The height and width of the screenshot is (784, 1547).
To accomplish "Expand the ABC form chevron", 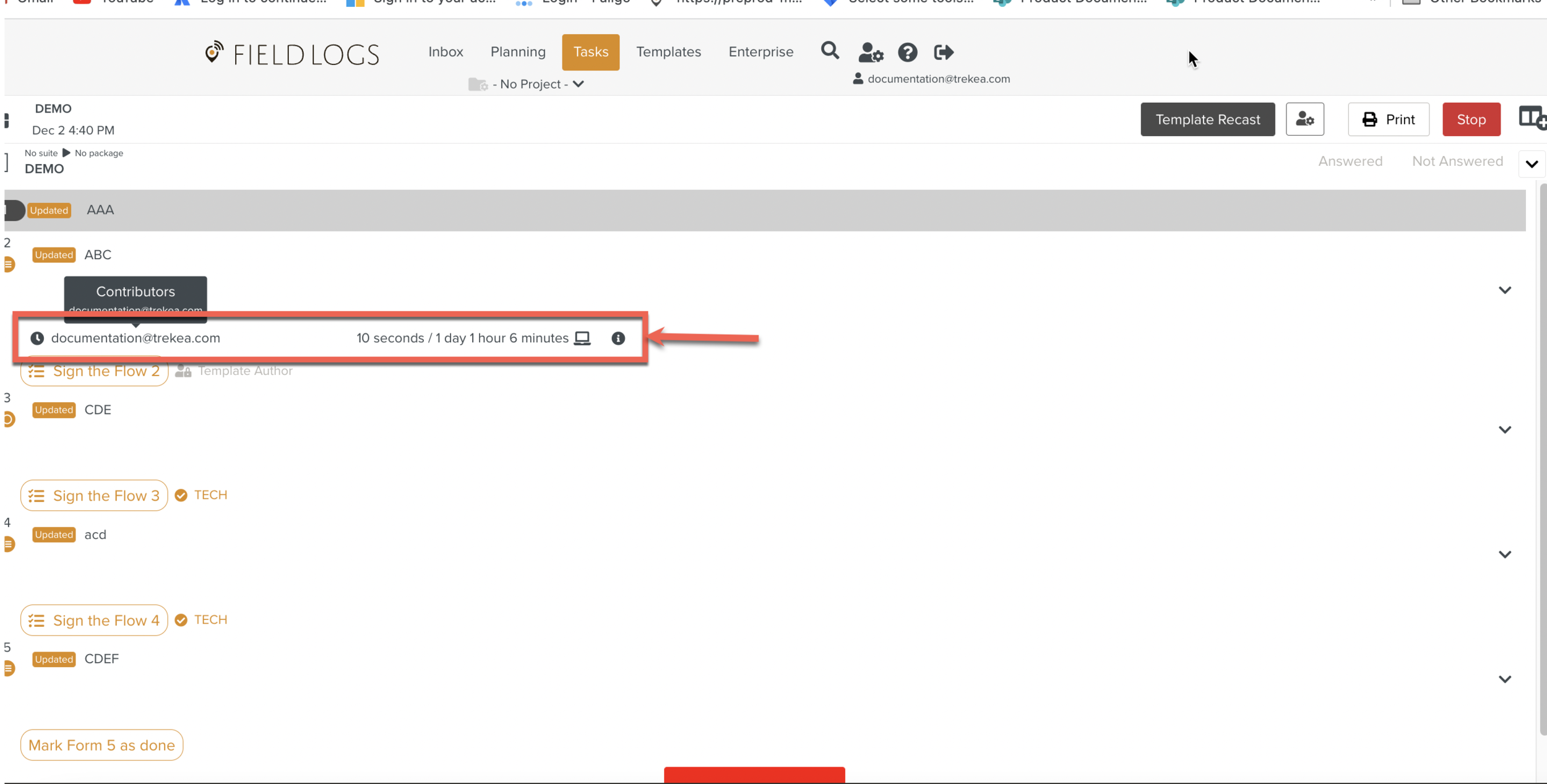I will 1504,290.
